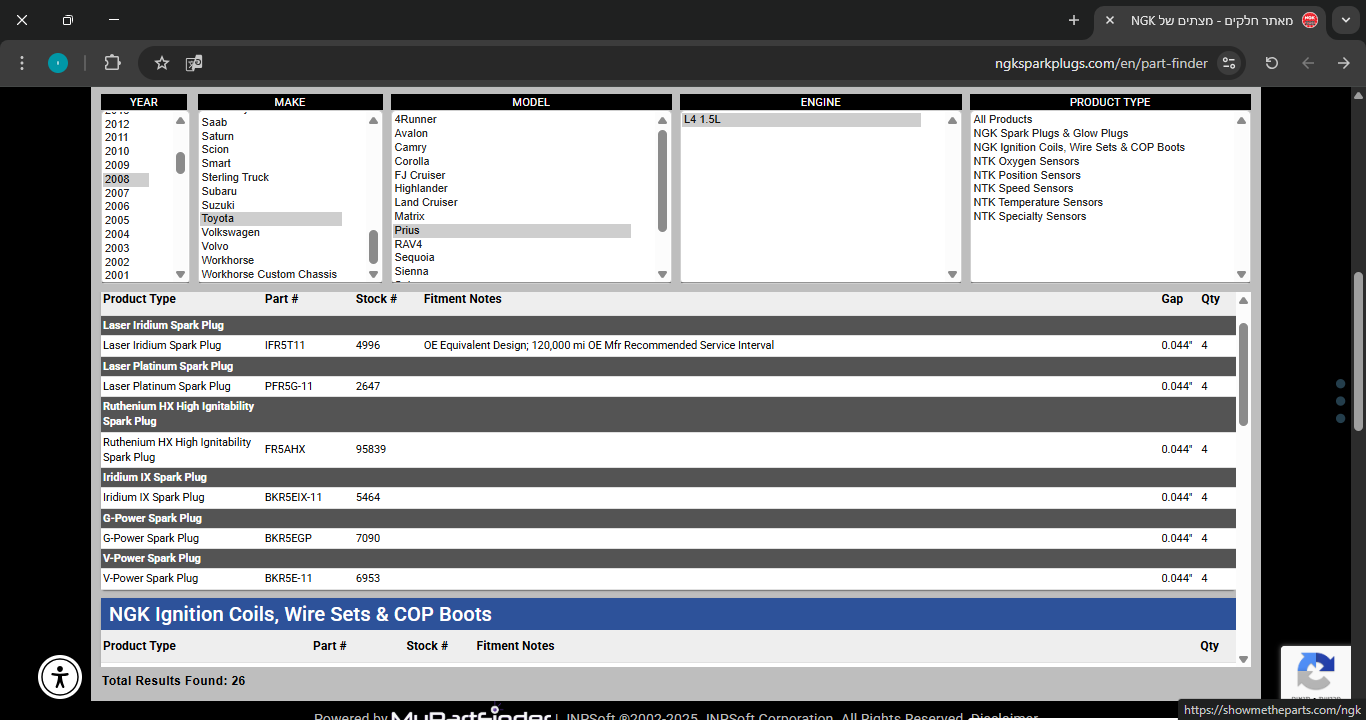Select Prius model
Screen dimensions: 1366x720
tap(511, 230)
